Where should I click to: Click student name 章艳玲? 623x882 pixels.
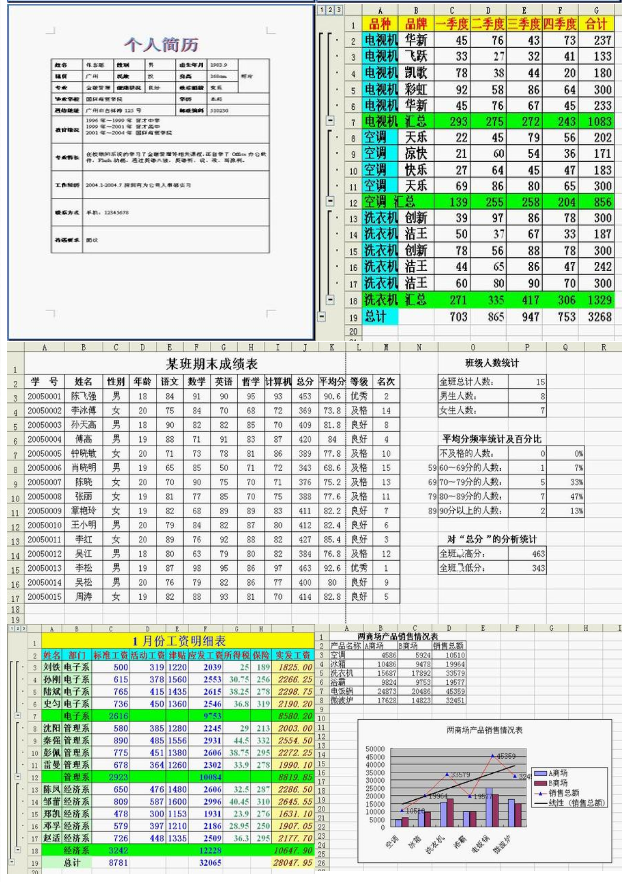84,511
